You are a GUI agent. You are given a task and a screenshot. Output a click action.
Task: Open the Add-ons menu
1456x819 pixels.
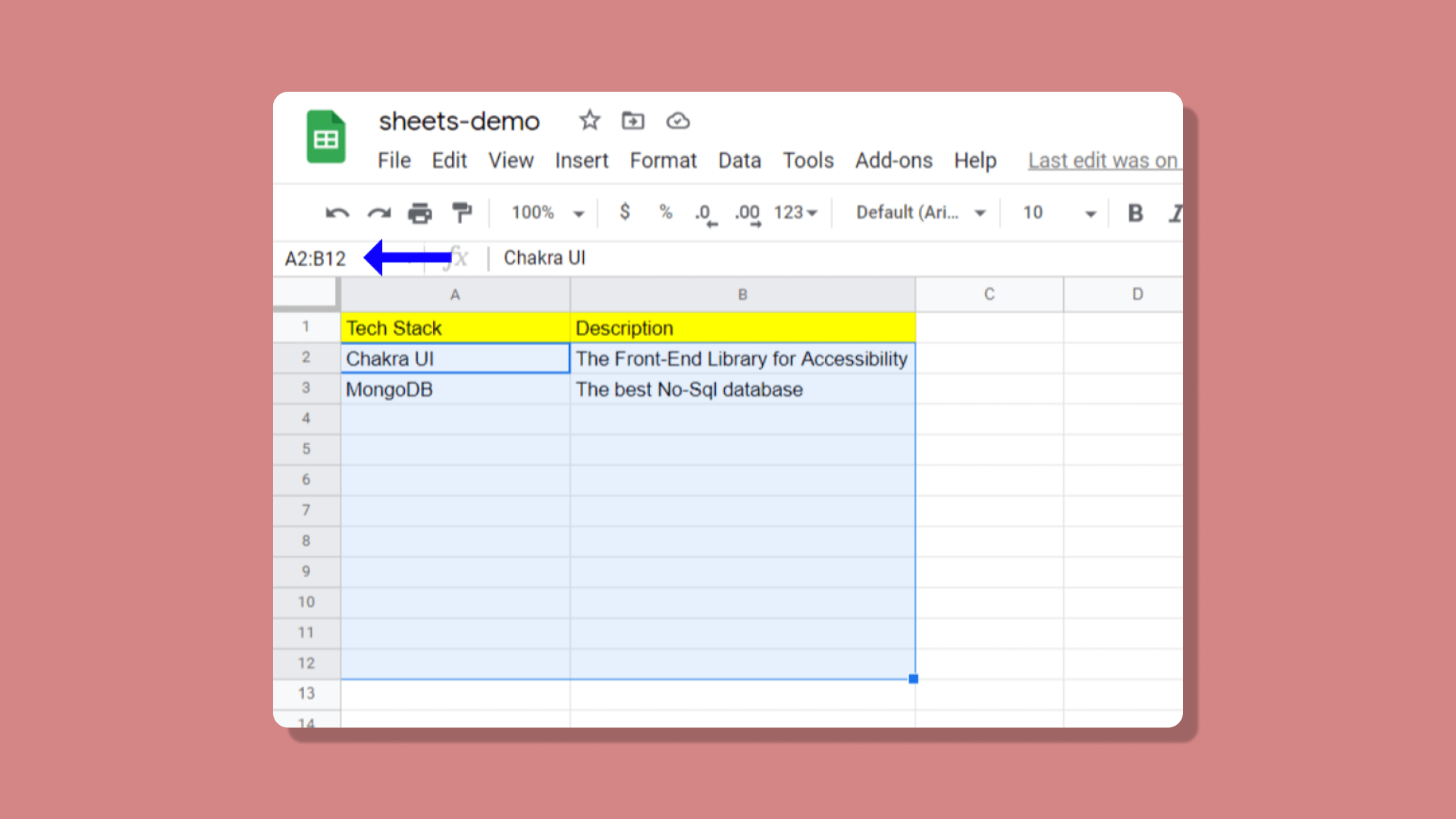coord(893,161)
